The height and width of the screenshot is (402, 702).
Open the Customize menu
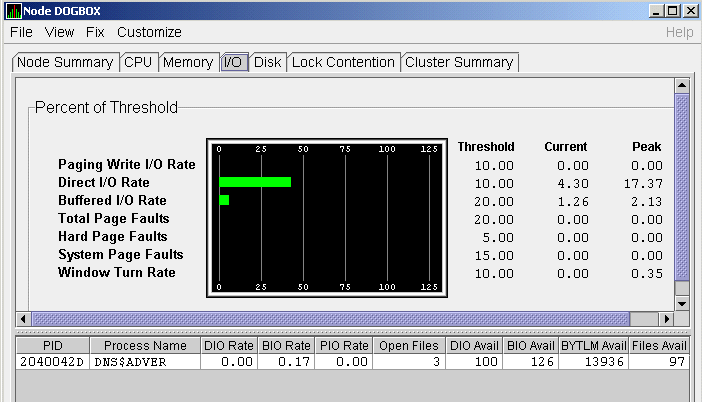point(149,32)
